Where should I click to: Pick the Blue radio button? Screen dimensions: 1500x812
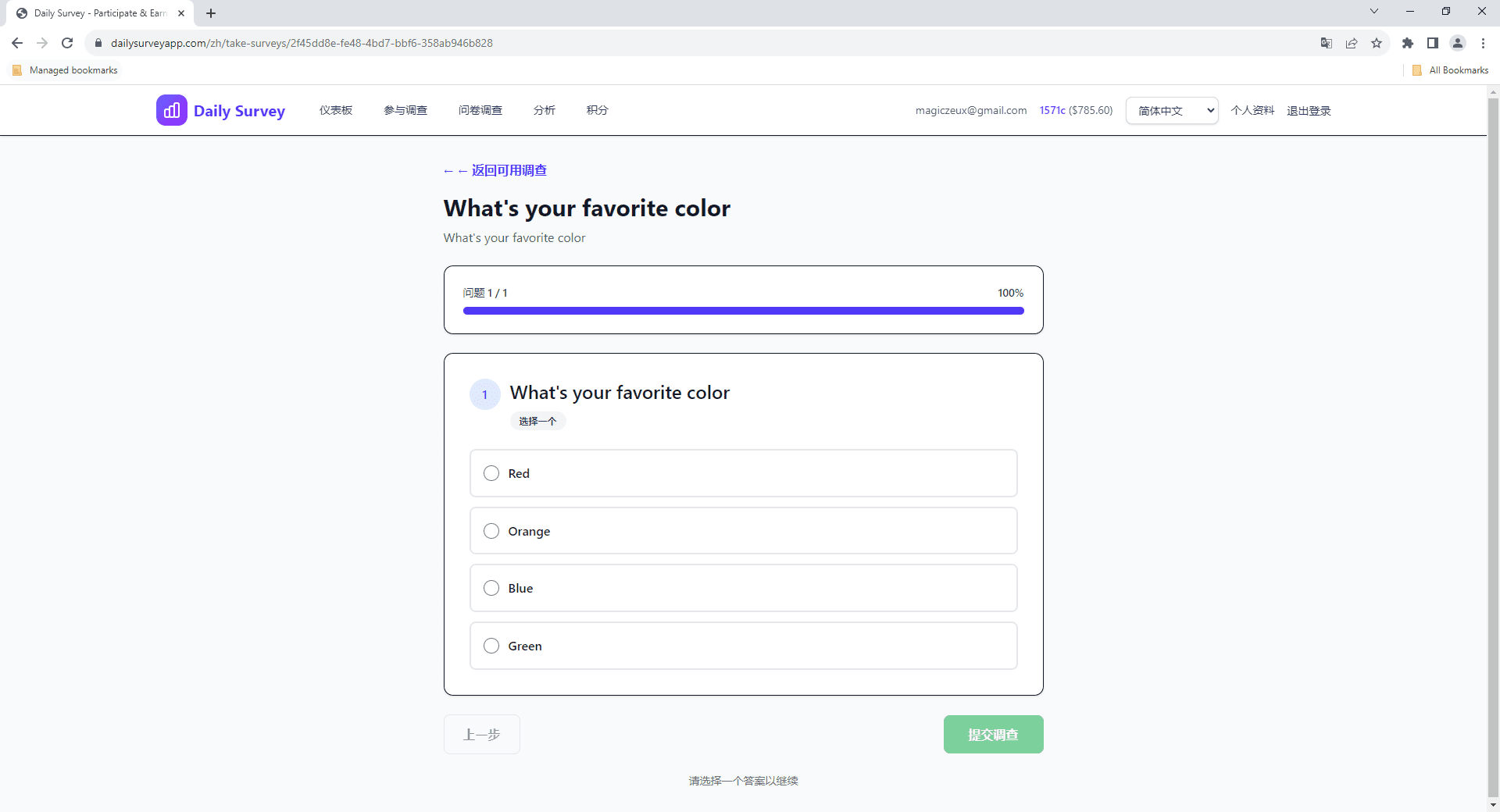pyautogui.click(x=491, y=588)
